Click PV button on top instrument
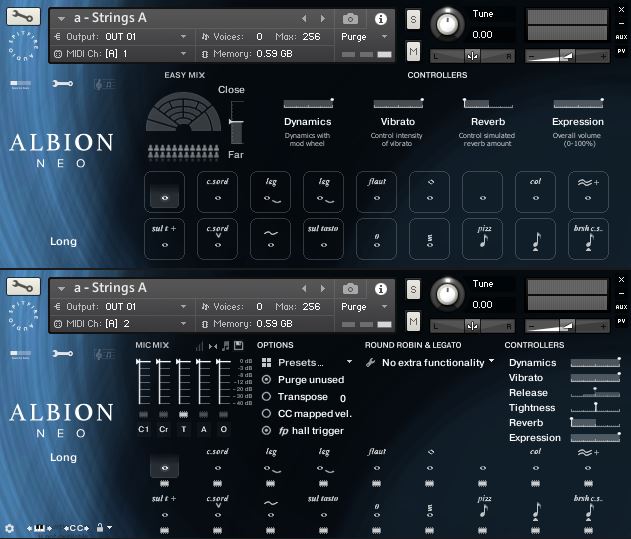This screenshot has width=631, height=539. [x=621, y=51]
